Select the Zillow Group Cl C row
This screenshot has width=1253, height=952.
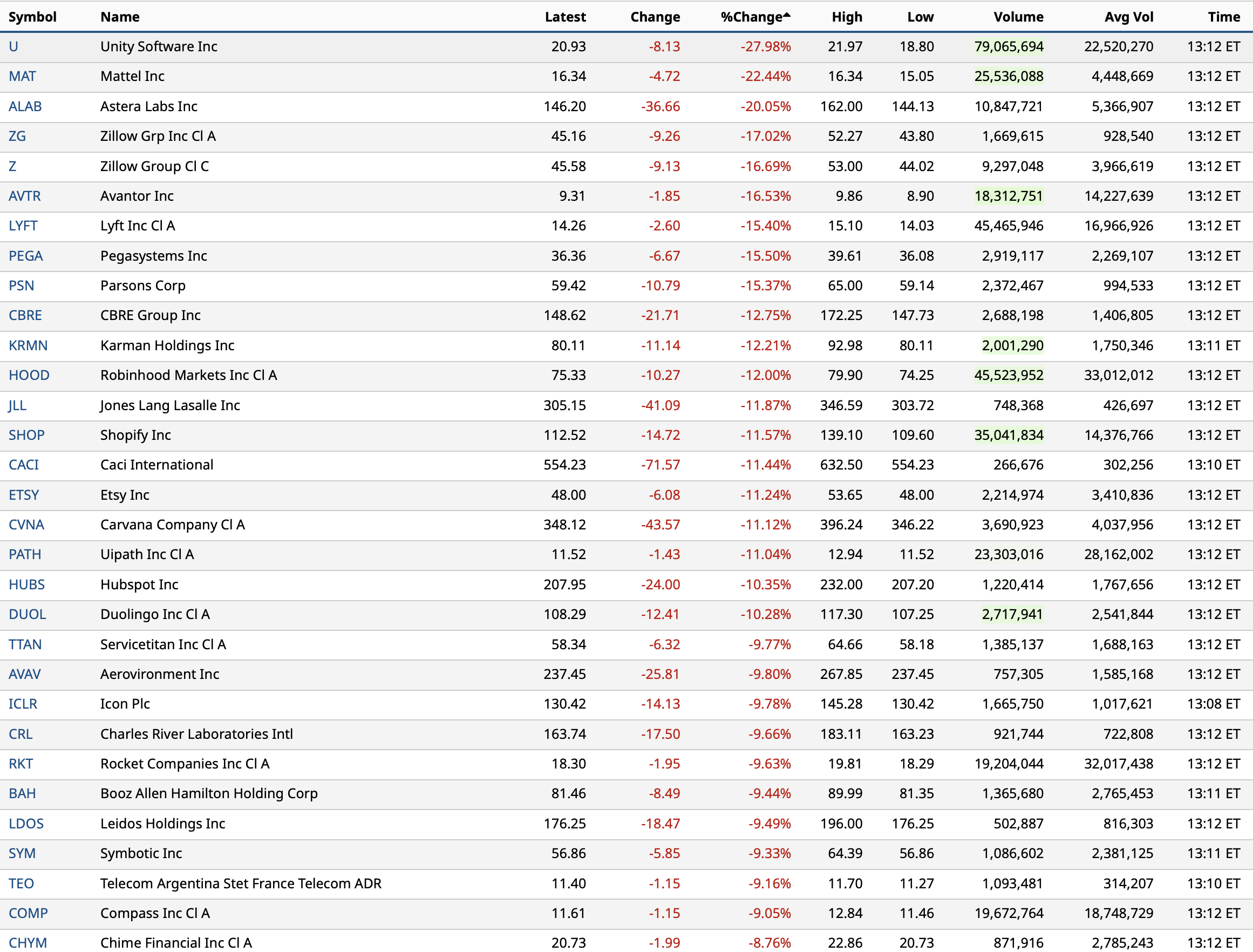pos(154,167)
